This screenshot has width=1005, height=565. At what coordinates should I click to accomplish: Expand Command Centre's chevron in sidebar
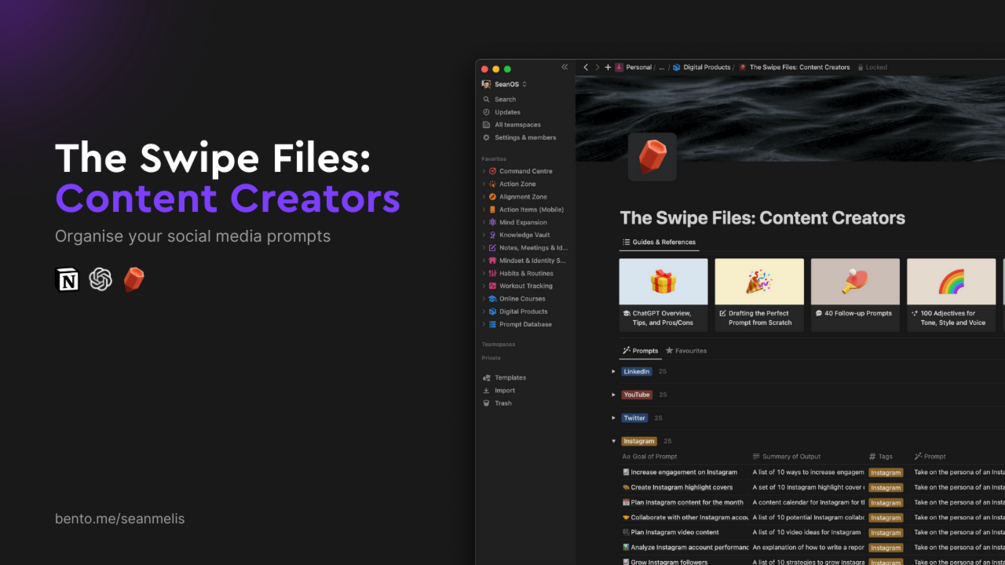pyautogui.click(x=484, y=171)
